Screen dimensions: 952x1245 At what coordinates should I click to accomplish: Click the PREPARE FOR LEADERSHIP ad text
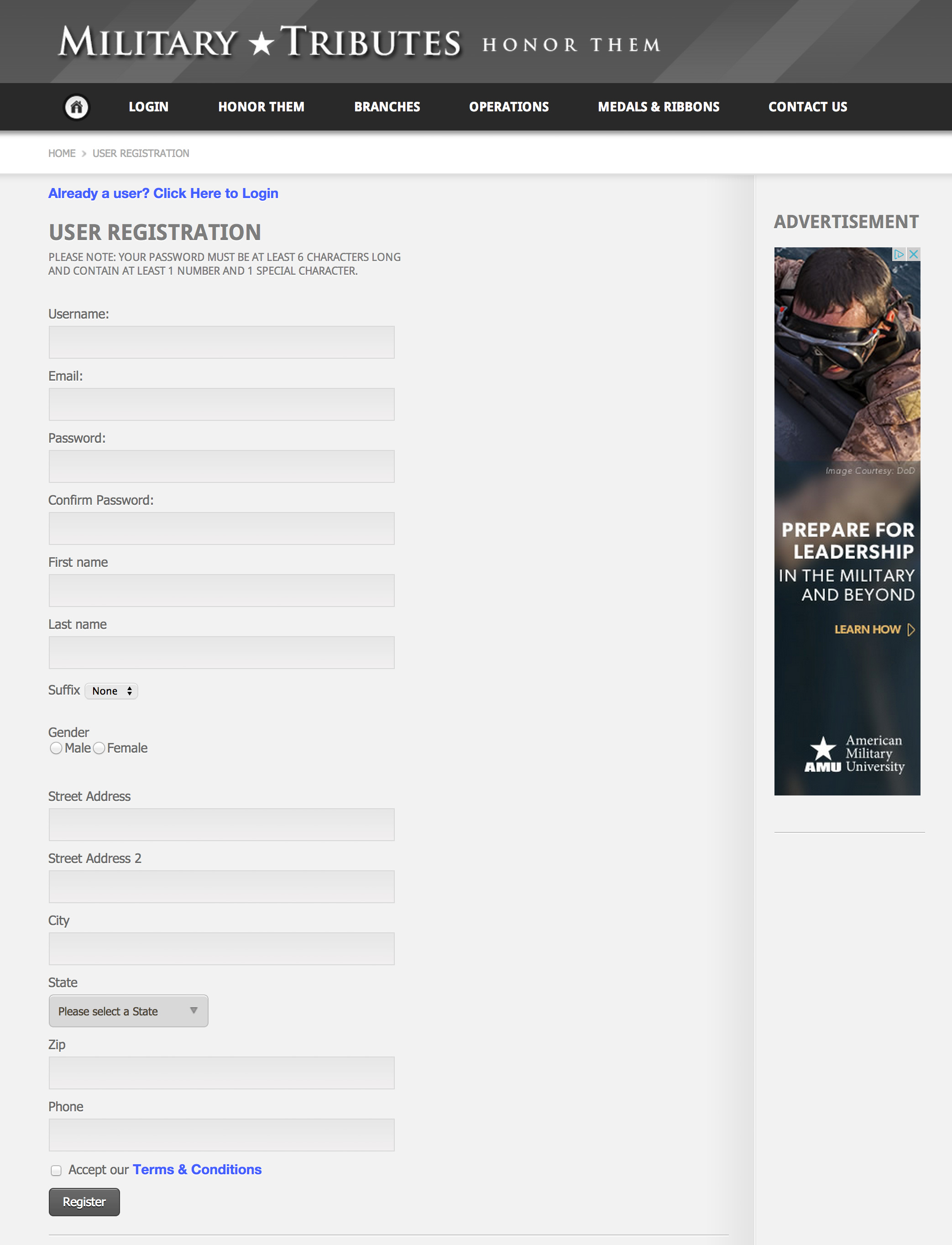pyautogui.click(x=848, y=541)
